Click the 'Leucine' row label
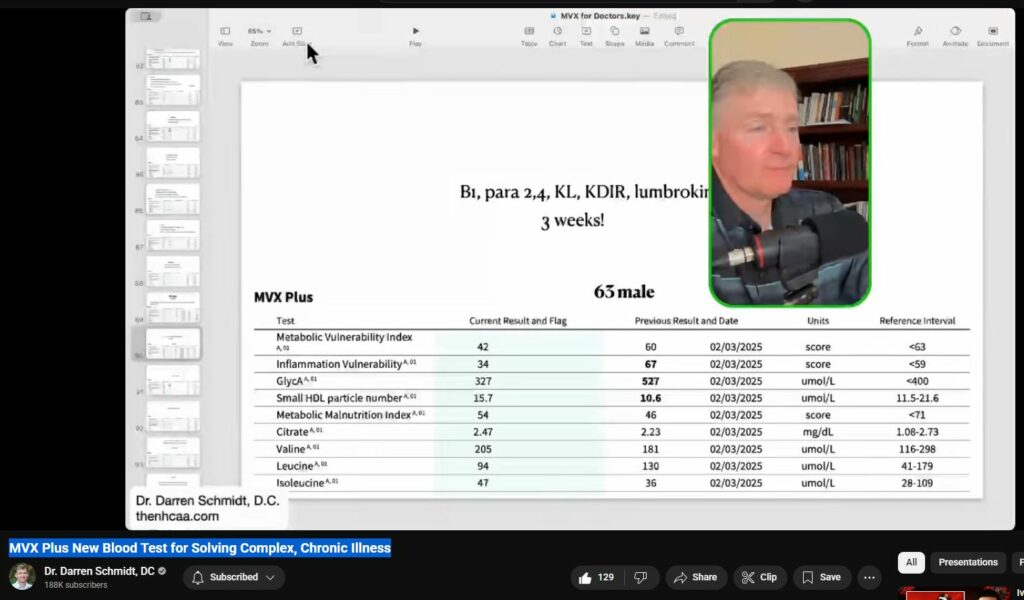 coord(295,466)
